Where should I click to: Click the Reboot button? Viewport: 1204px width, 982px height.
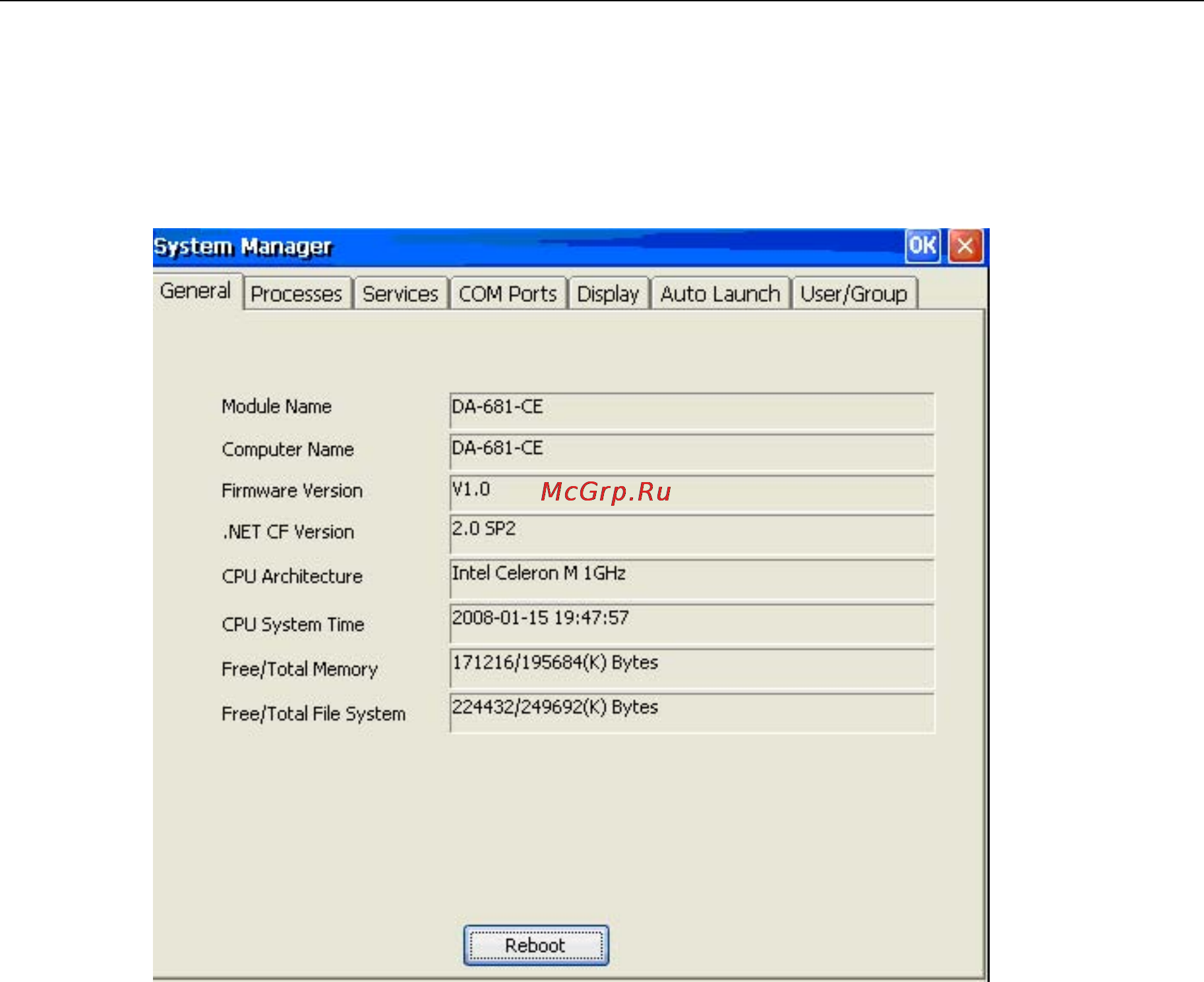click(x=535, y=946)
